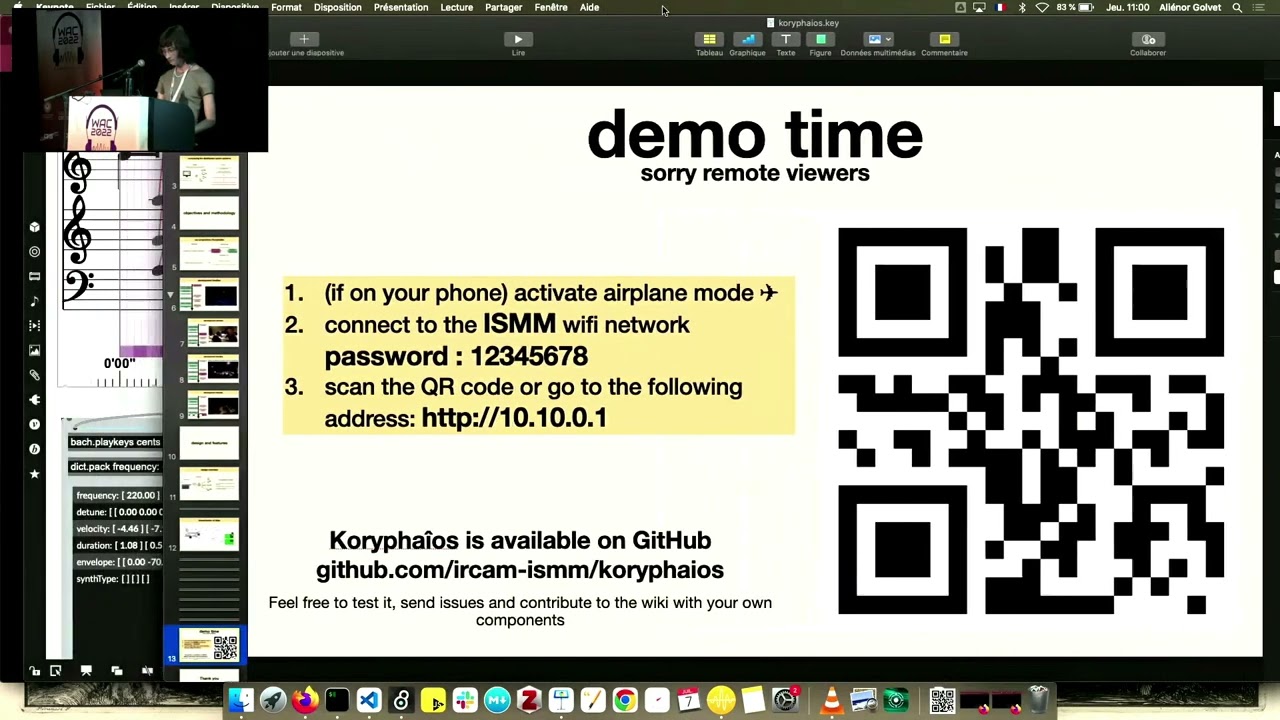
Task: Collapse the slide 6 group disclosure triangle
Action: point(170,294)
